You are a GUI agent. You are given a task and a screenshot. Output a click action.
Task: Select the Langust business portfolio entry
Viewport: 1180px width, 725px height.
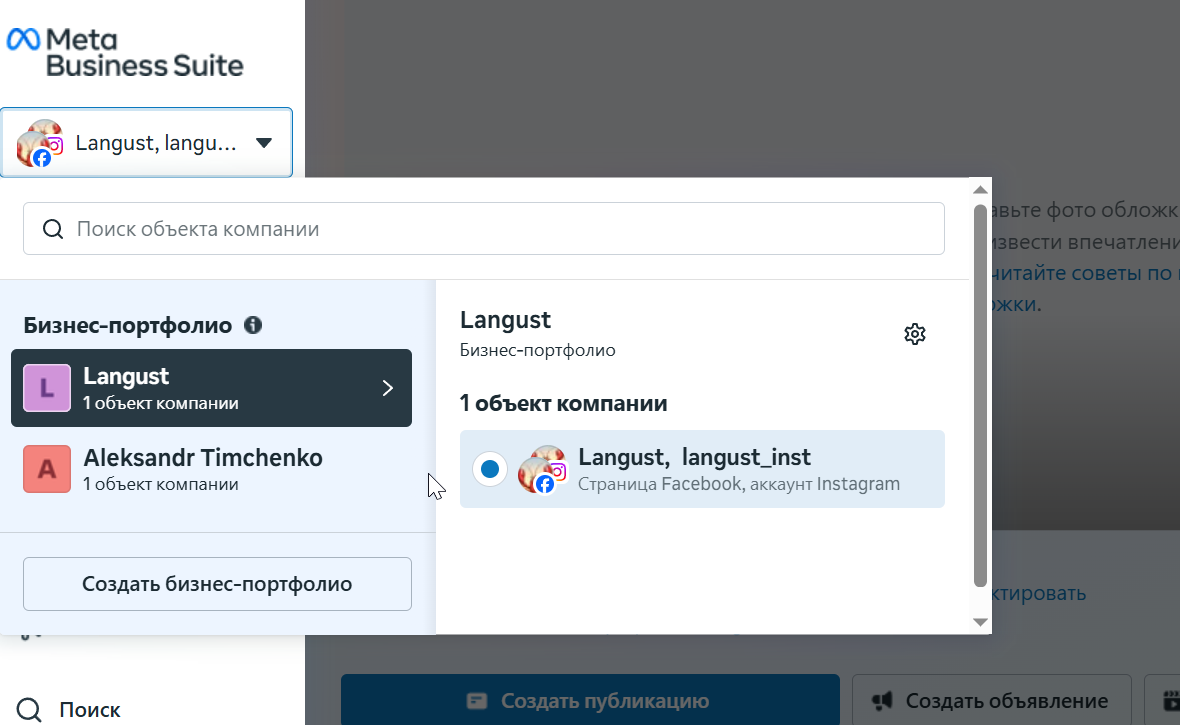click(x=211, y=388)
